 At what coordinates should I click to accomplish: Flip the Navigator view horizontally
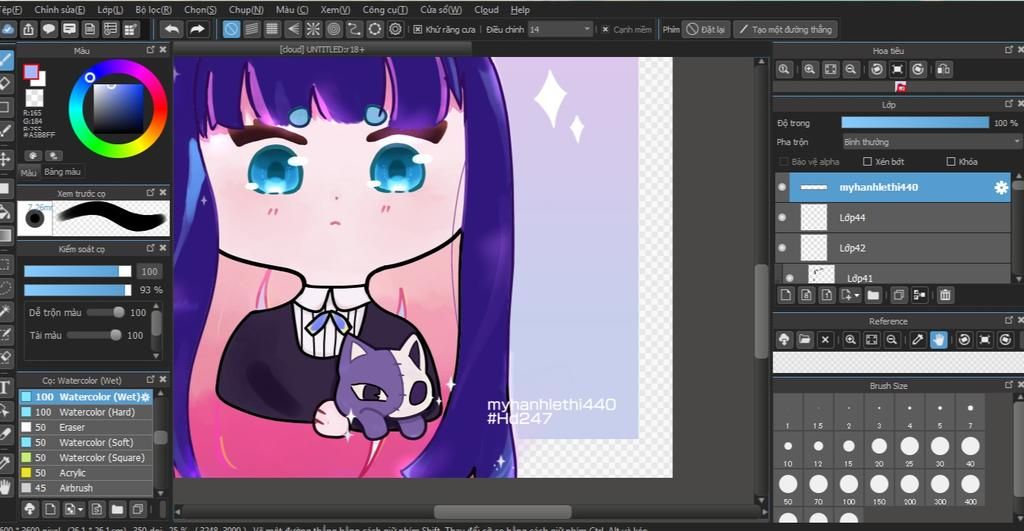(943, 69)
